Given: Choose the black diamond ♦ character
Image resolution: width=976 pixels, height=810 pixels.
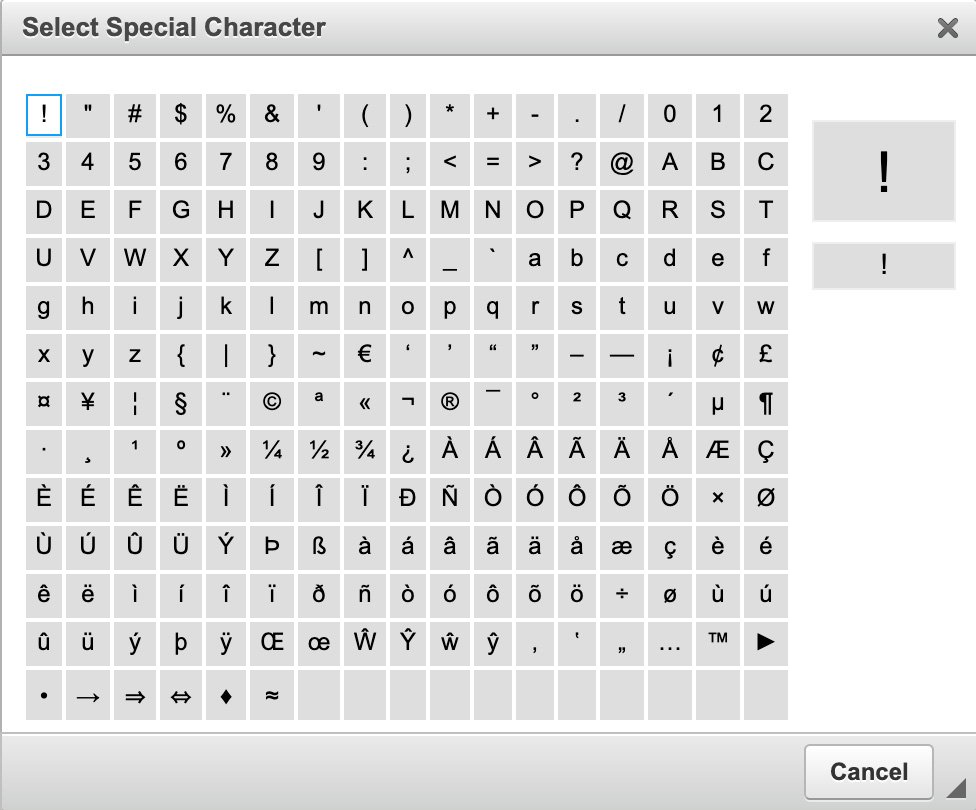Looking at the screenshot, I should pyautogui.click(x=226, y=695).
